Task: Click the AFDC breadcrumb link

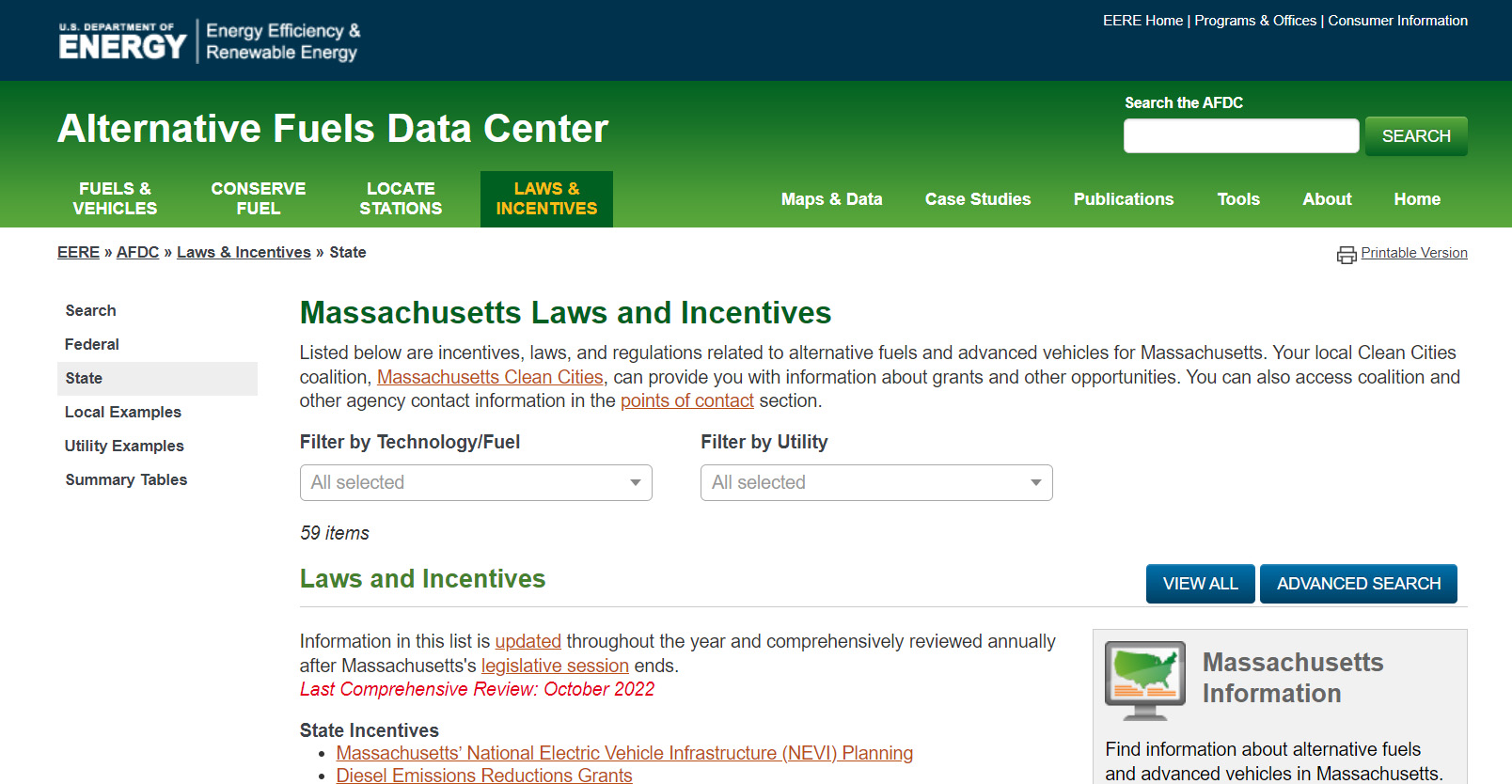Action: point(137,252)
